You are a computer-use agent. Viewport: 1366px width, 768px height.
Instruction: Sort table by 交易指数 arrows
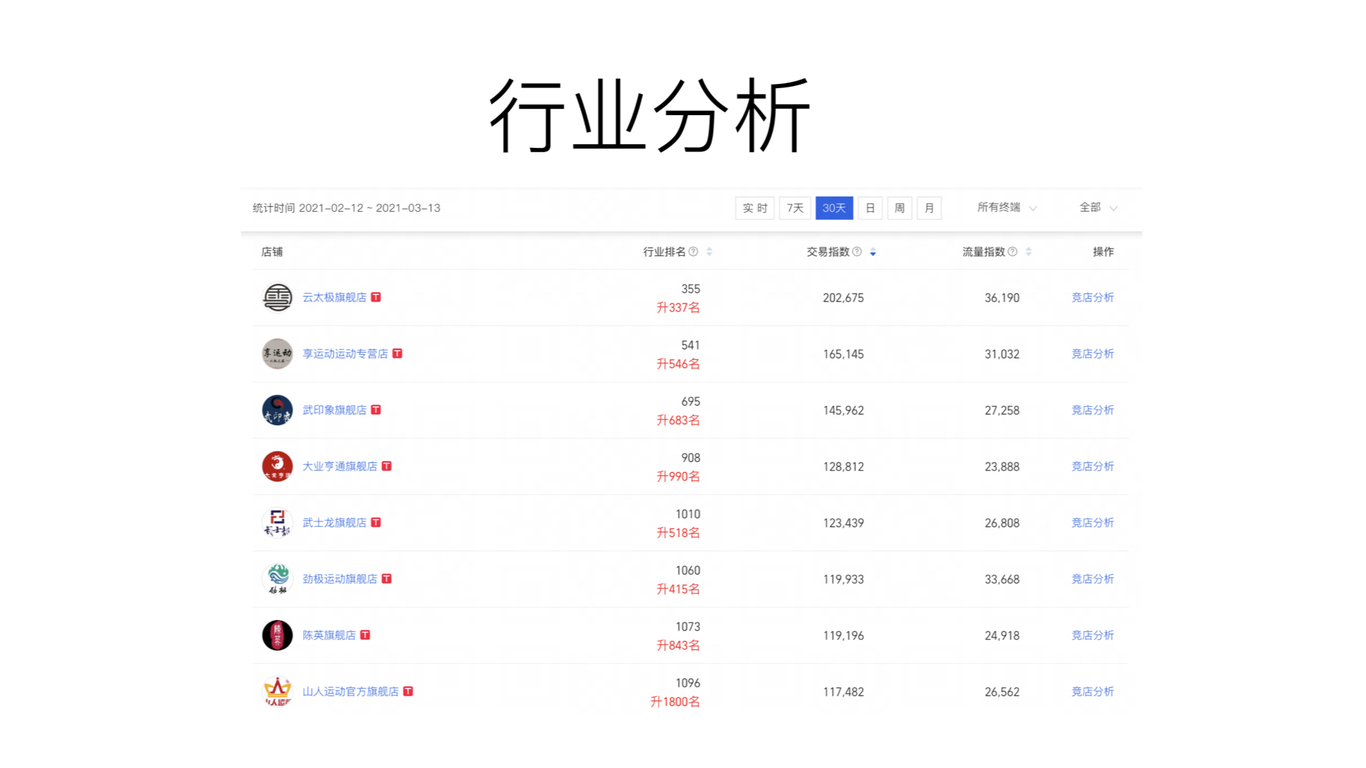[x=873, y=252]
